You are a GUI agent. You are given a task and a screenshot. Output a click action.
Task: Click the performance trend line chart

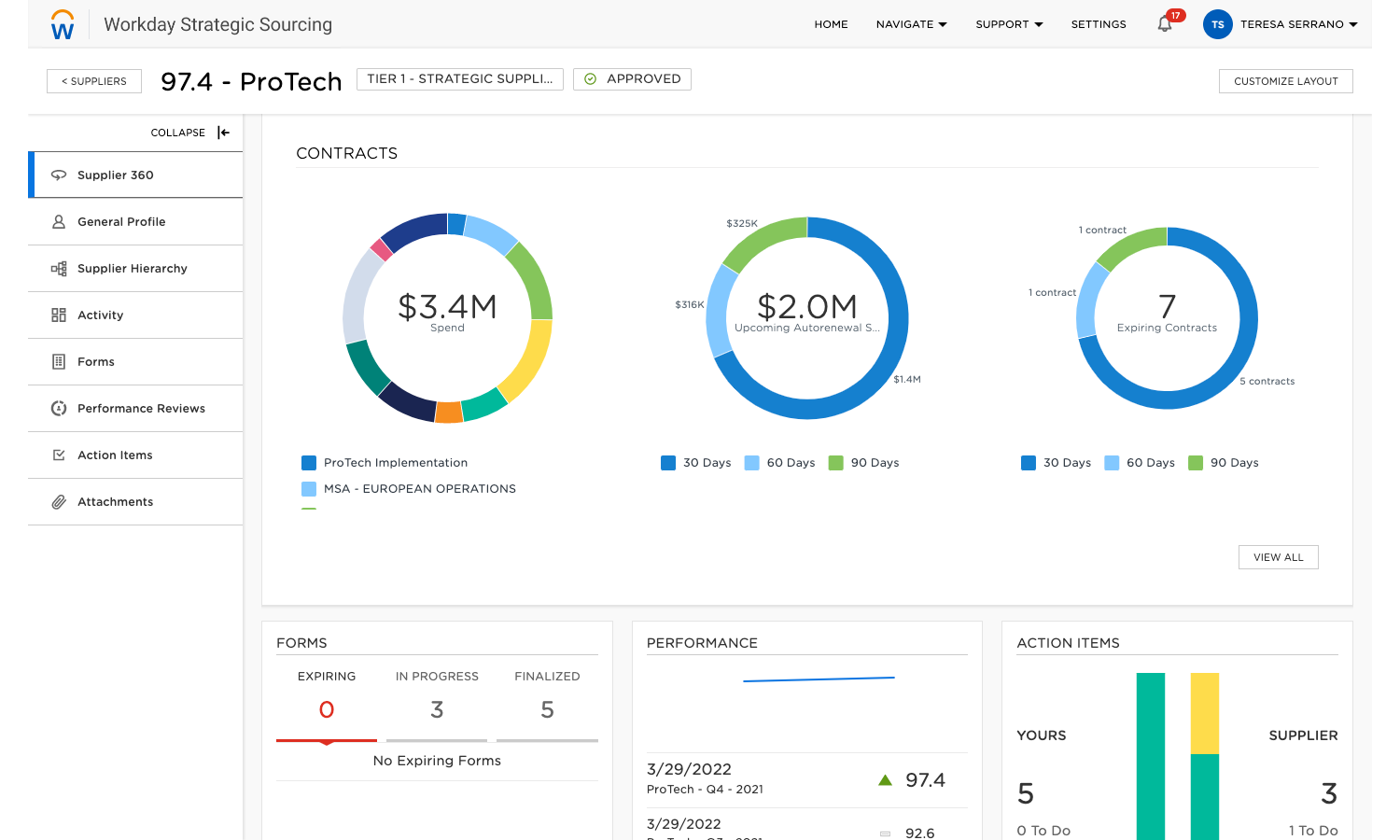point(819,679)
